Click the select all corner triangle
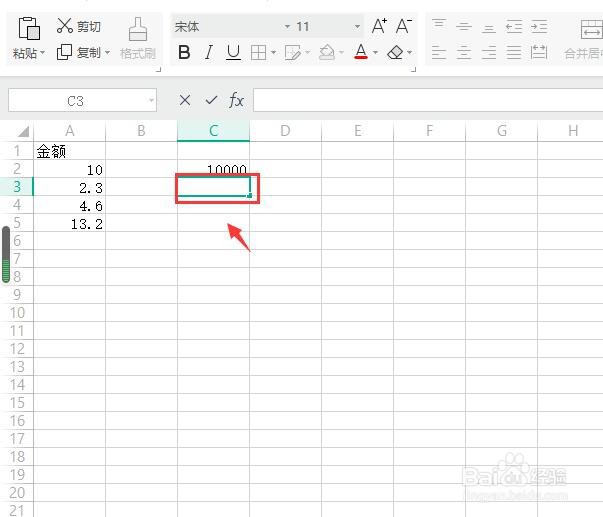This screenshot has width=603, height=517. coord(23,132)
